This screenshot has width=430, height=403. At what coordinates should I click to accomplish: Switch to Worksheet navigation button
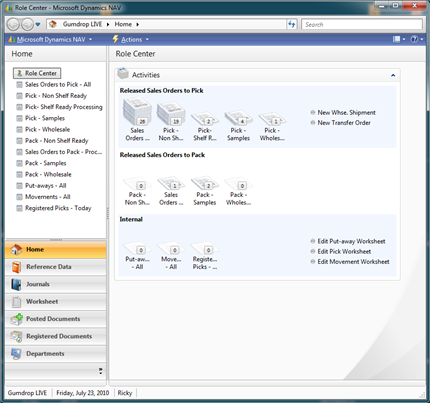[56, 302]
